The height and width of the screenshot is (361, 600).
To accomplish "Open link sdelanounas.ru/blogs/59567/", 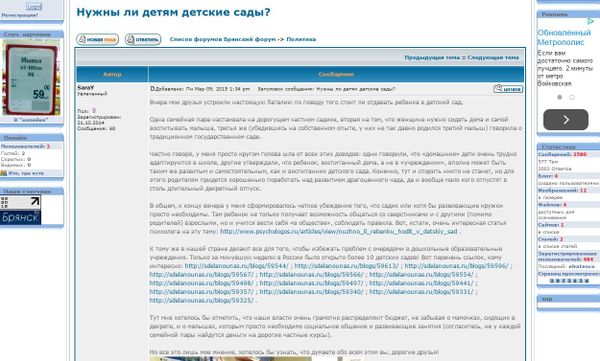I will [201, 275].
